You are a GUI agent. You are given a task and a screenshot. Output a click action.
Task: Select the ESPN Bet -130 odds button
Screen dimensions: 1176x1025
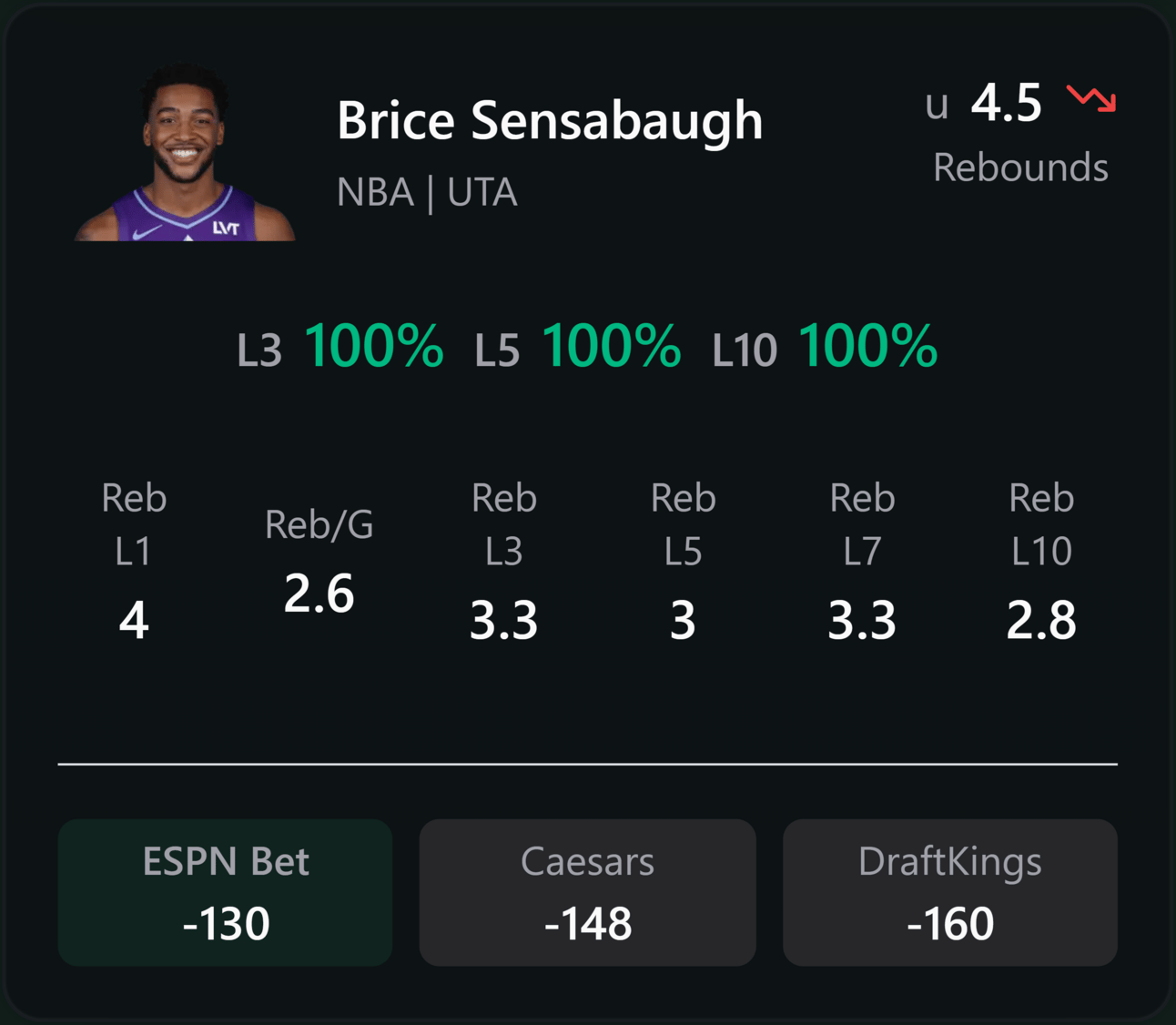(225, 892)
